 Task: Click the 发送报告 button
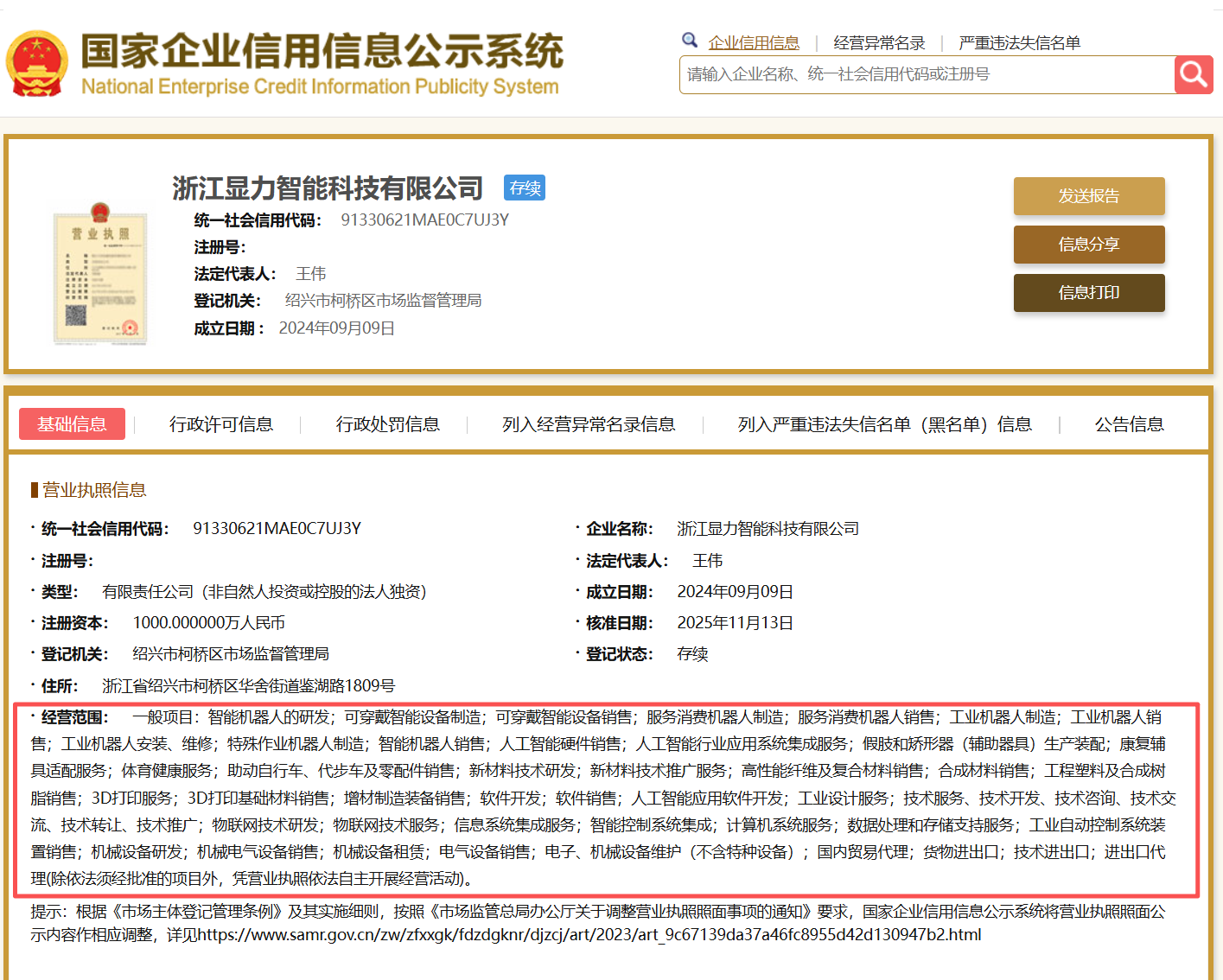[1089, 196]
